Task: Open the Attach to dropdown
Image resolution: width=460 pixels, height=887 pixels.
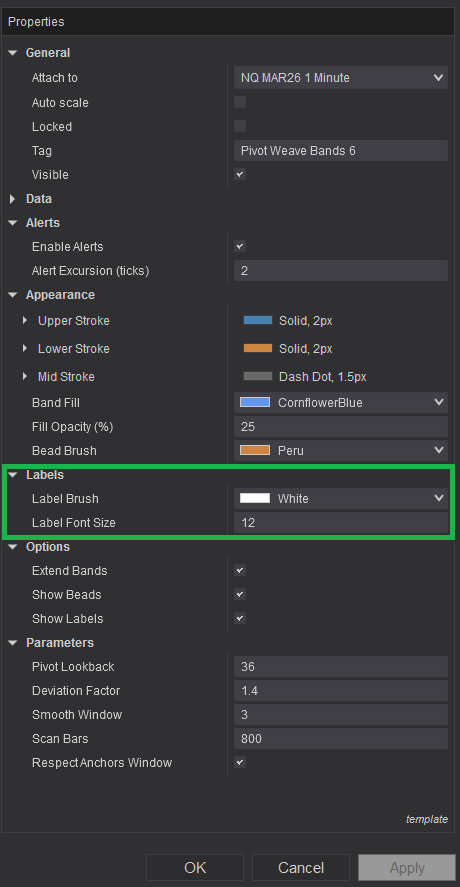Action: pyautogui.click(x=341, y=78)
